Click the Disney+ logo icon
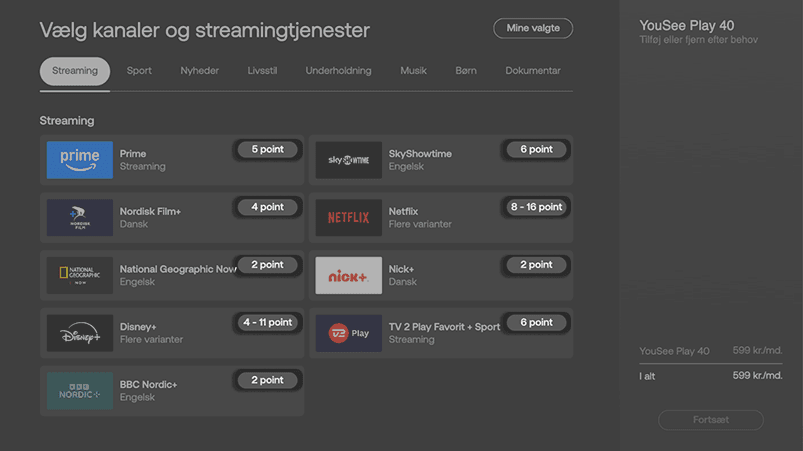803x451 pixels. (80, 333)
